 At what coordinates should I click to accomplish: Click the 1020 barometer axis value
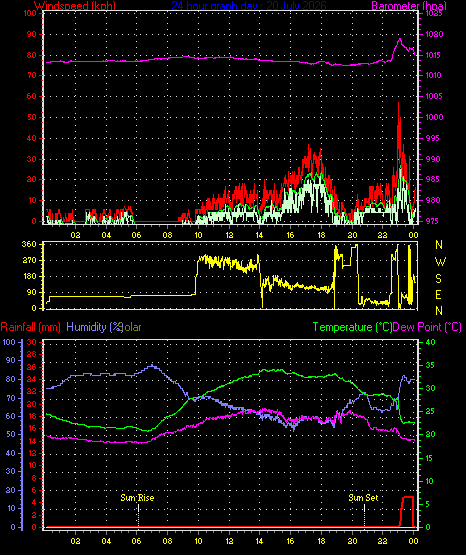tap(434, 34)
